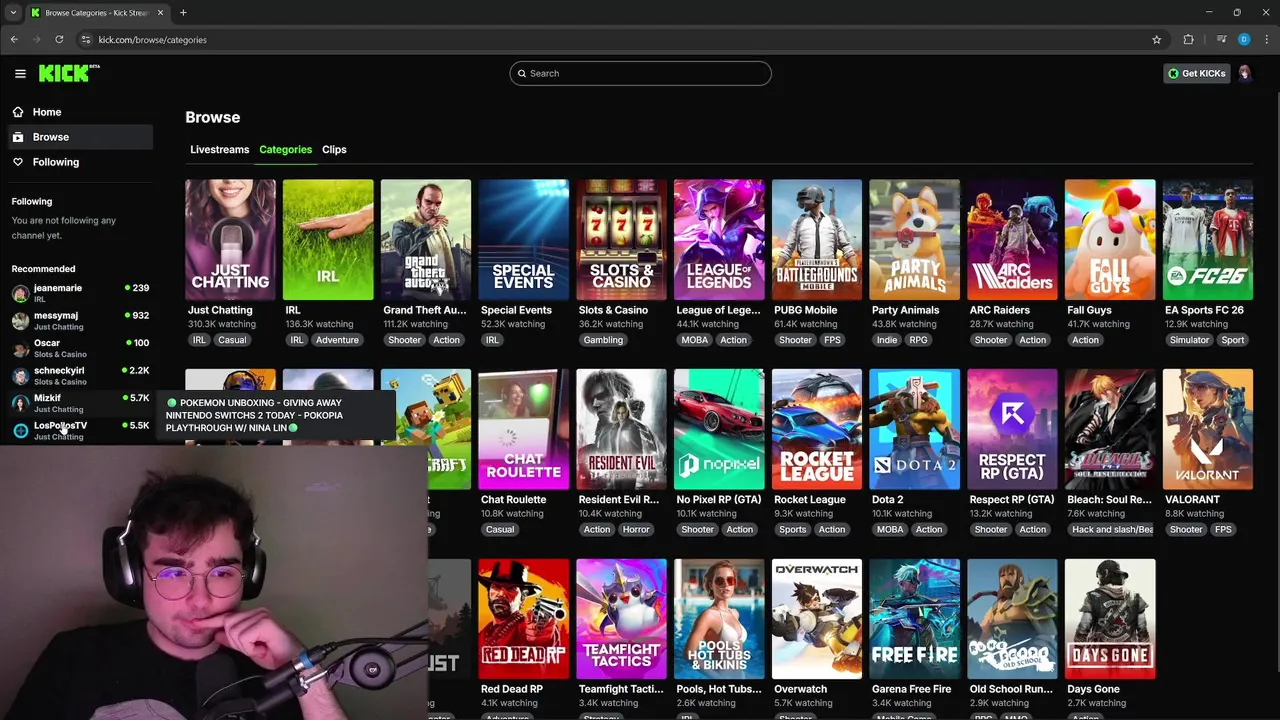
Task: Click the "Bleach: Soul Re..." title link
Action: [1109, 499]
